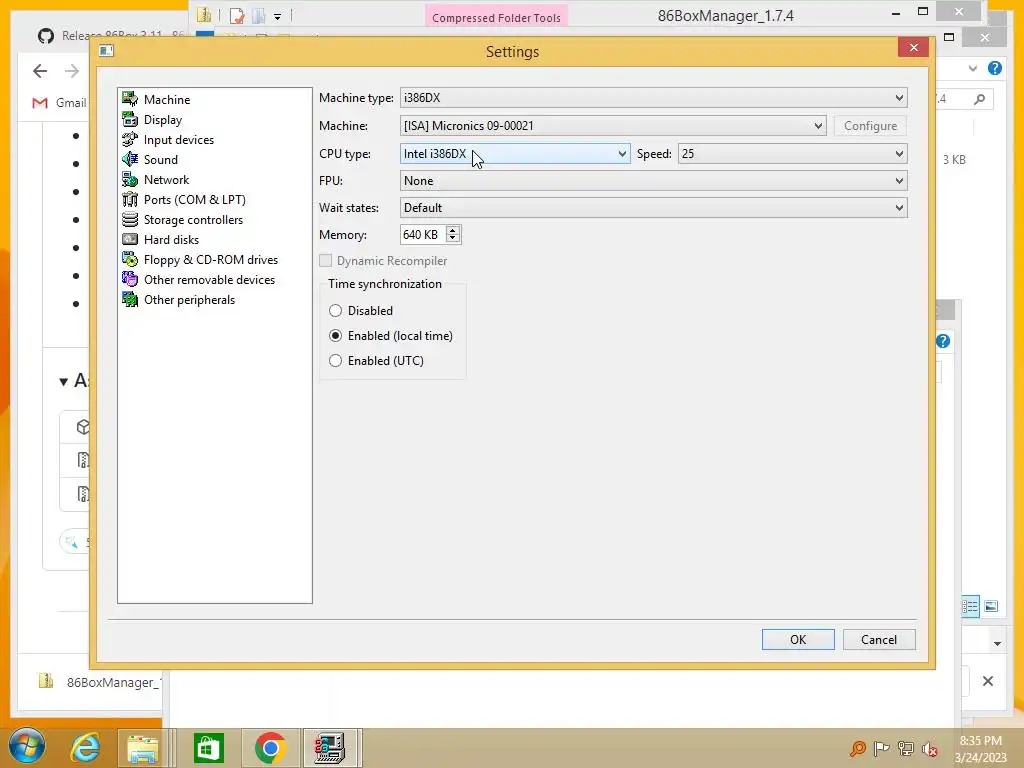Expand the Explorer ribbon chevron
The image size is (1024, 768).
point(972,68)
